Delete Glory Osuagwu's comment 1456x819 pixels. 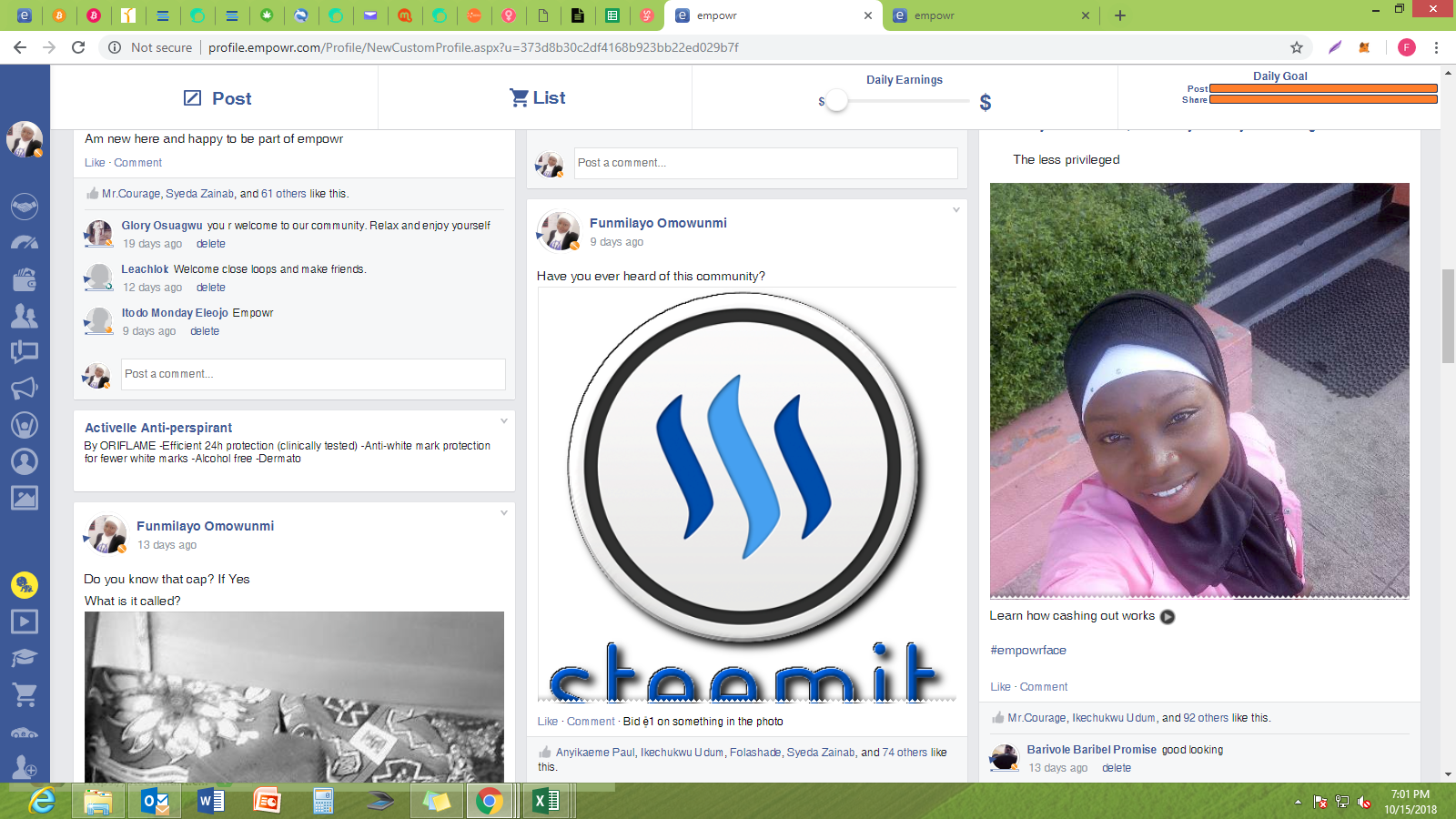211,244
